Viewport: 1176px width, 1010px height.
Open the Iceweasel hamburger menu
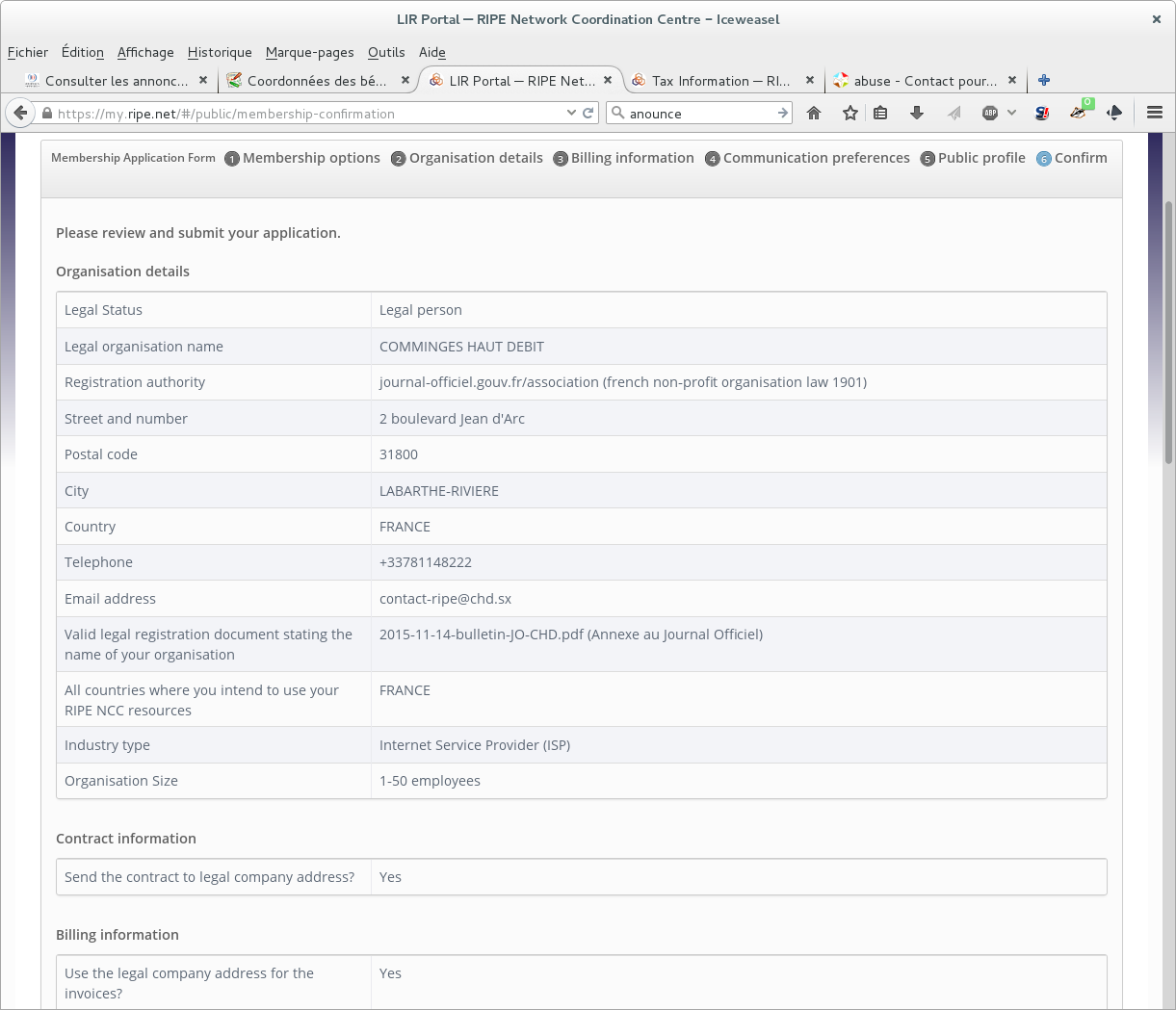coord(1155,114)
